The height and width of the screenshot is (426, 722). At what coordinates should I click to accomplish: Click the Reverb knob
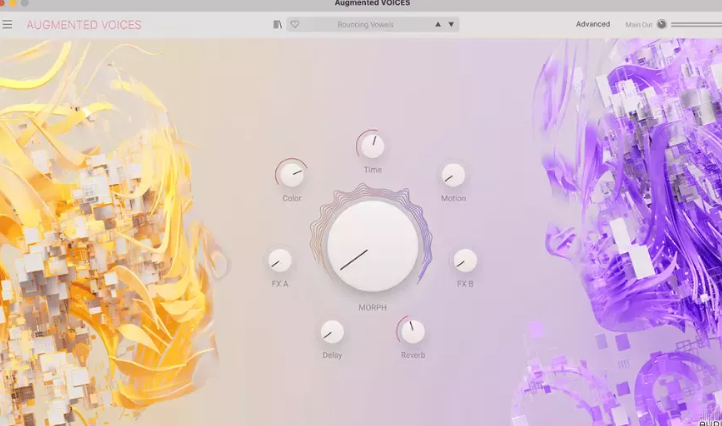(412, 331)
